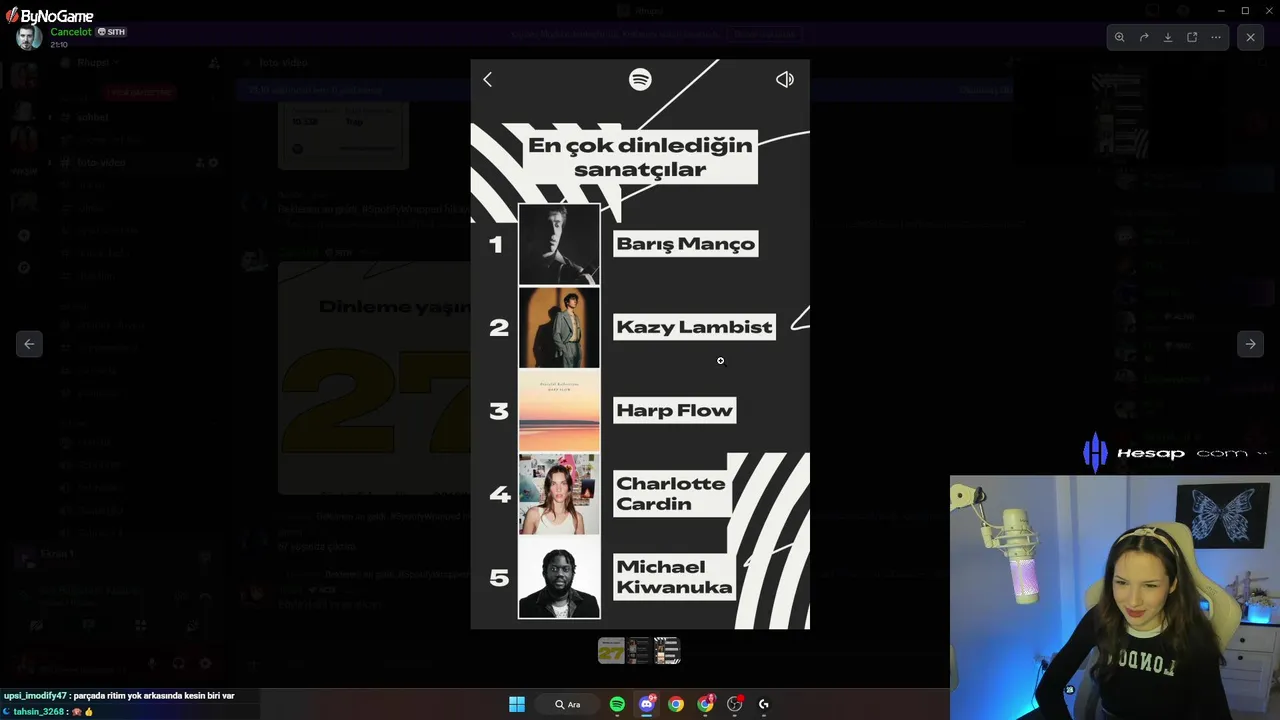Viewport: 1280px width, 720px height.
Task: Open Spotify from the taskbar
Action: coord(617,704)
